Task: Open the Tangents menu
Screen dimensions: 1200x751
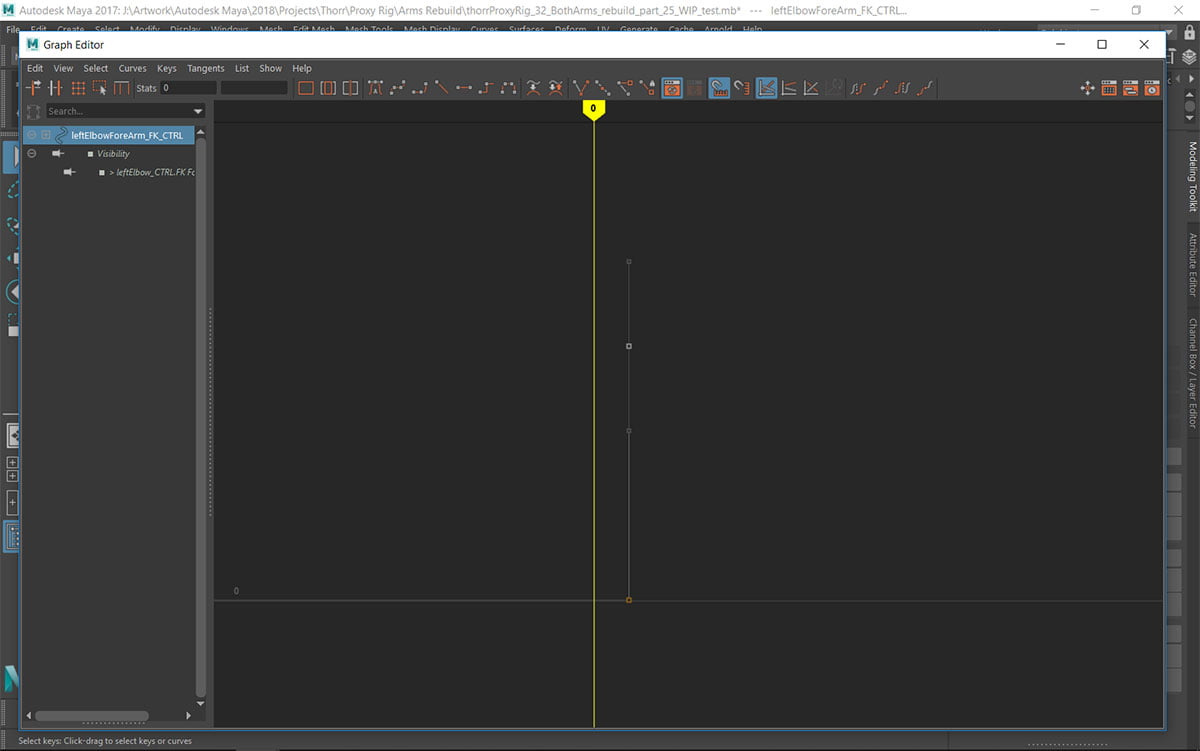Action: tap(205, 68)
